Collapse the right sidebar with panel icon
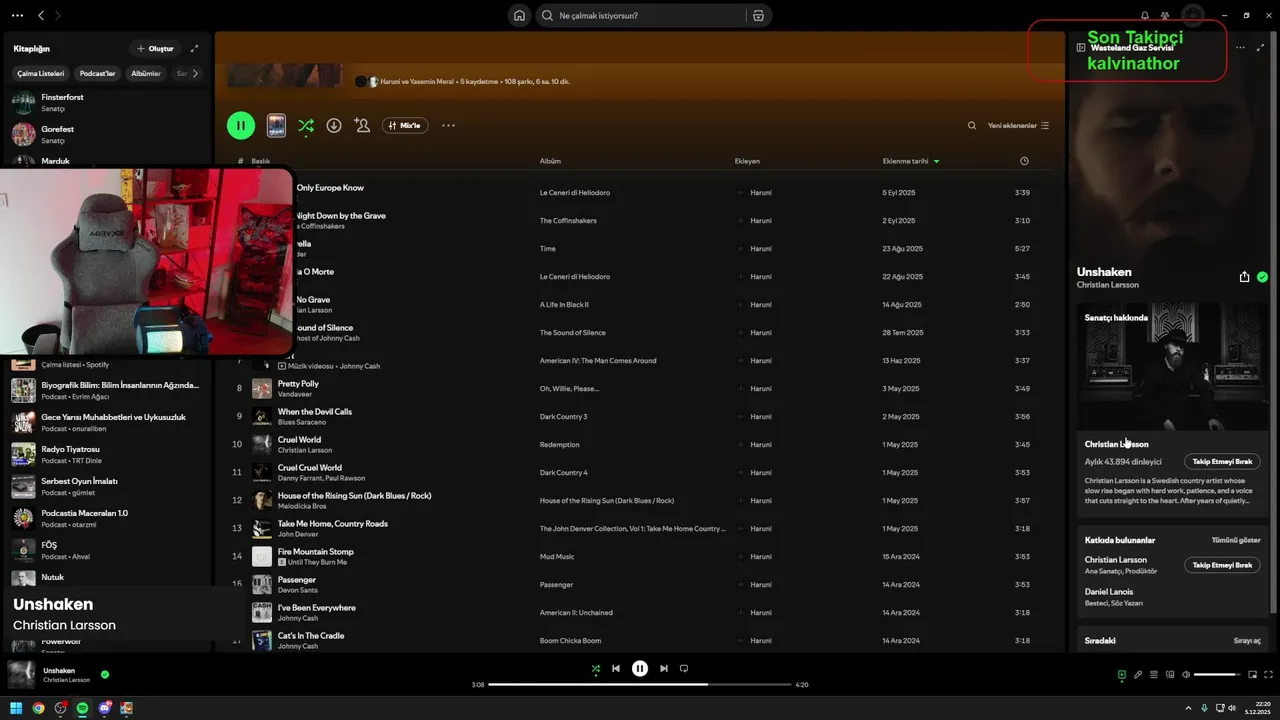The image size is (1280, 720). click(1081, 47)
